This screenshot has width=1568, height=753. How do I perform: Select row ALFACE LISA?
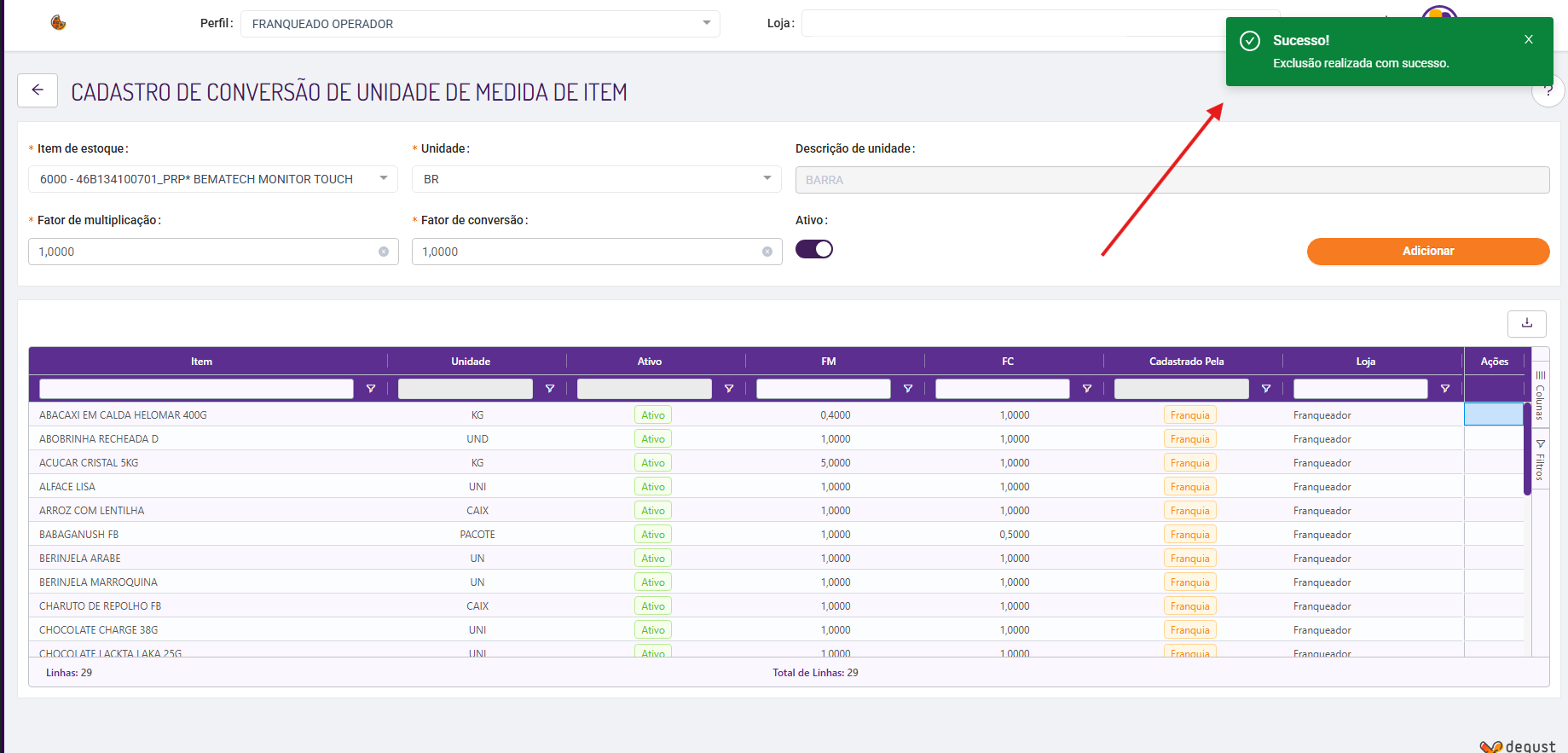pyautogui.click(x=776, y=487)
